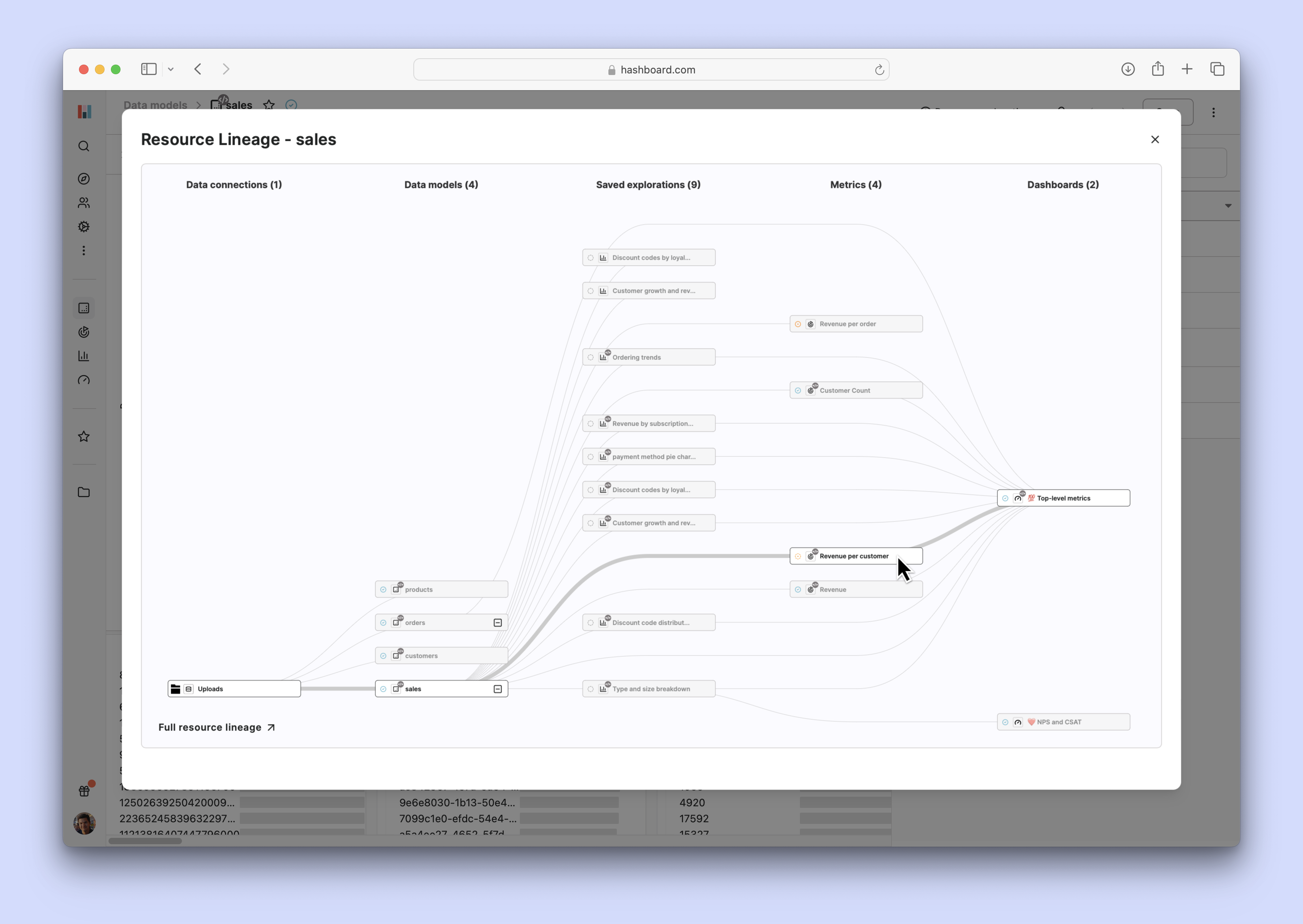1303x924 pixels.
Task: Click chart icon on Type and size breakdown
Action: point(603,689)
